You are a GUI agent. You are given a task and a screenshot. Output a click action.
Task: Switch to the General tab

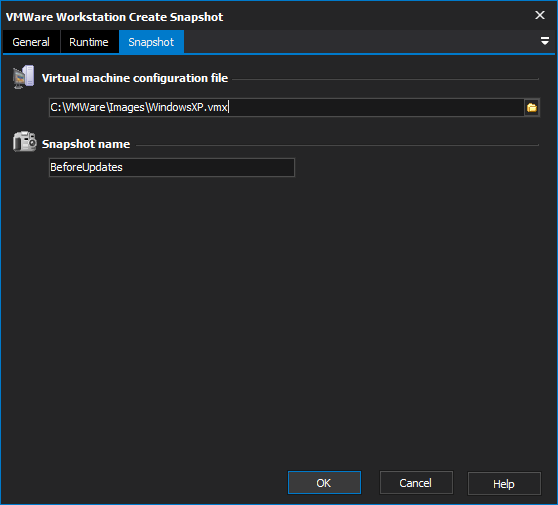coord(31,42)
